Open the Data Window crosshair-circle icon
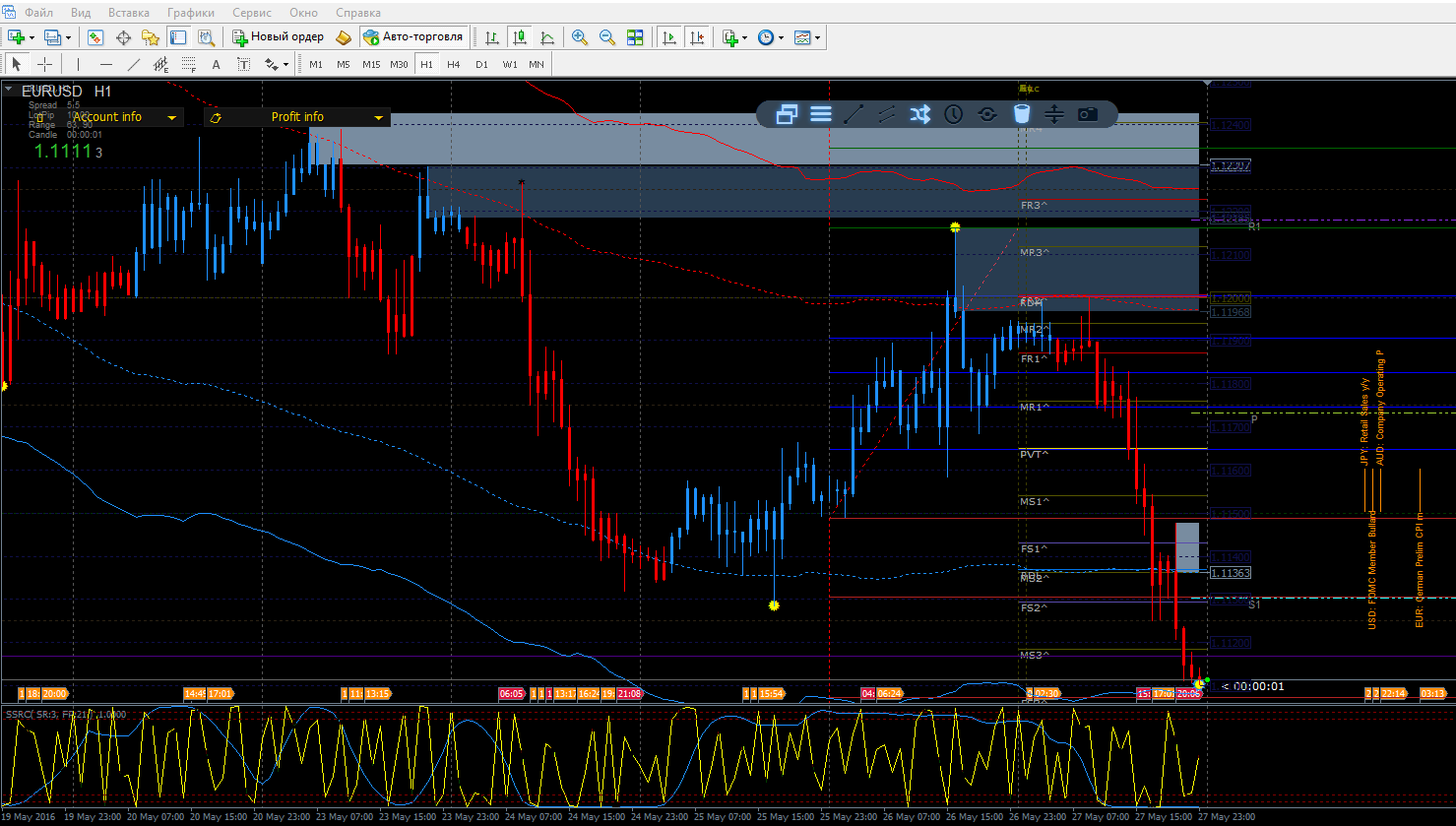This screenshot has height=826, width=1456. tap(123, 37)
